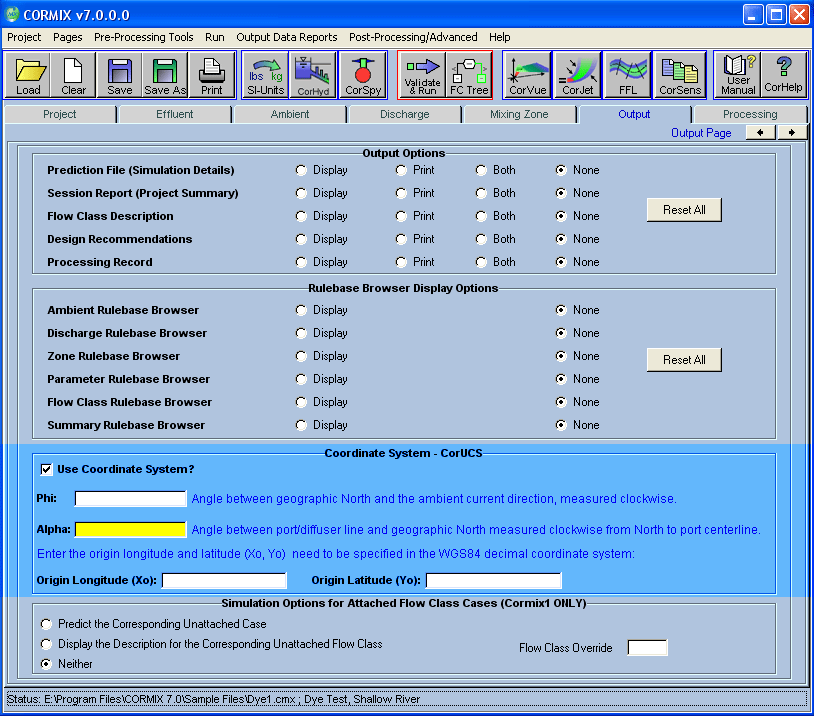Click the Phi angle input field
This screenshot has width=814, height=716.
130,499
